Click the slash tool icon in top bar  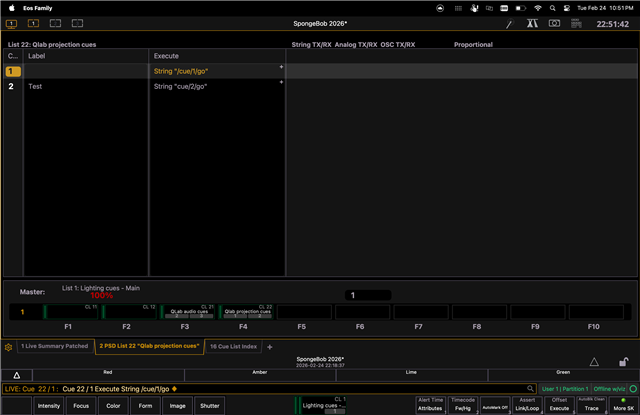pyautogui.click(x=508, y=21)
